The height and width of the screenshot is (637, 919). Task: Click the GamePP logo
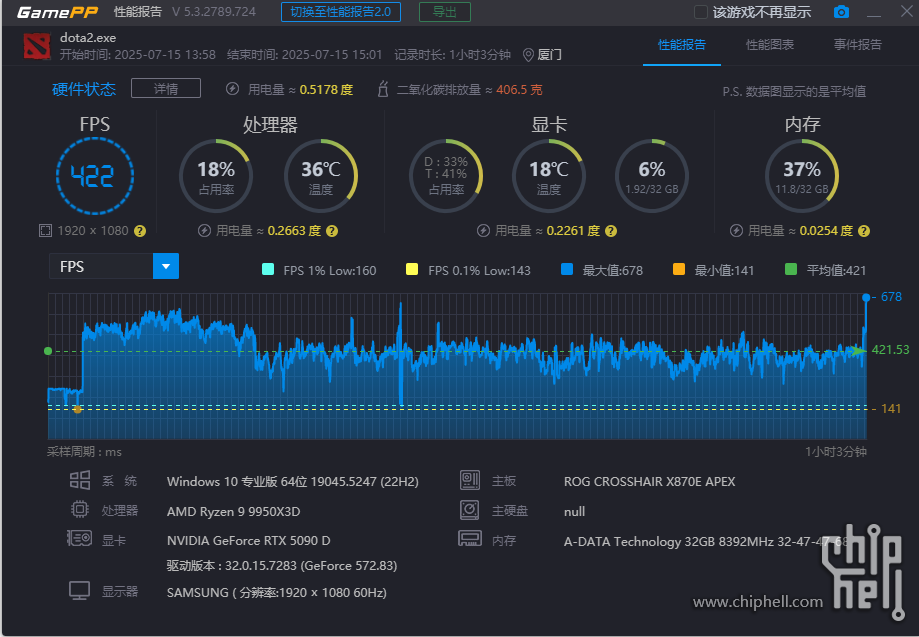coord(57,12)
